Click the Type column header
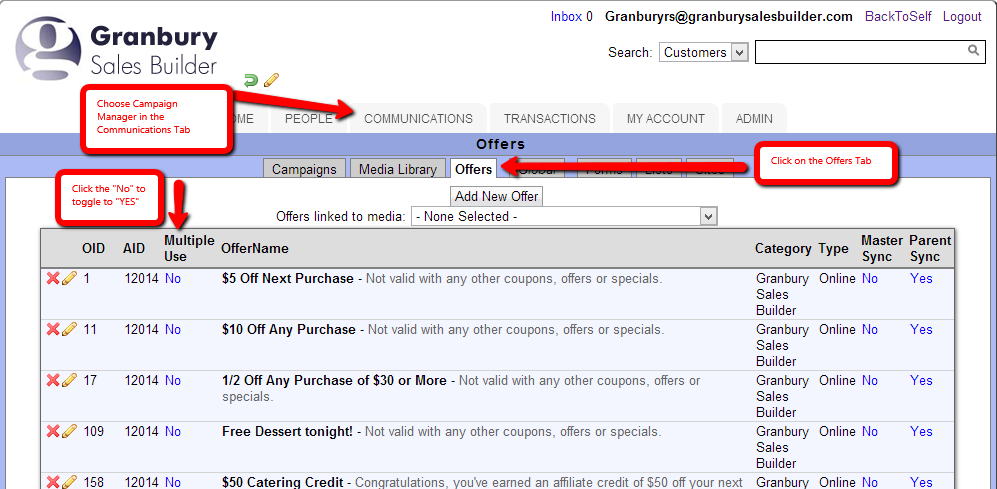Image resolution: width=997 pixels, height=489 pixels. [x=834, y=249]
